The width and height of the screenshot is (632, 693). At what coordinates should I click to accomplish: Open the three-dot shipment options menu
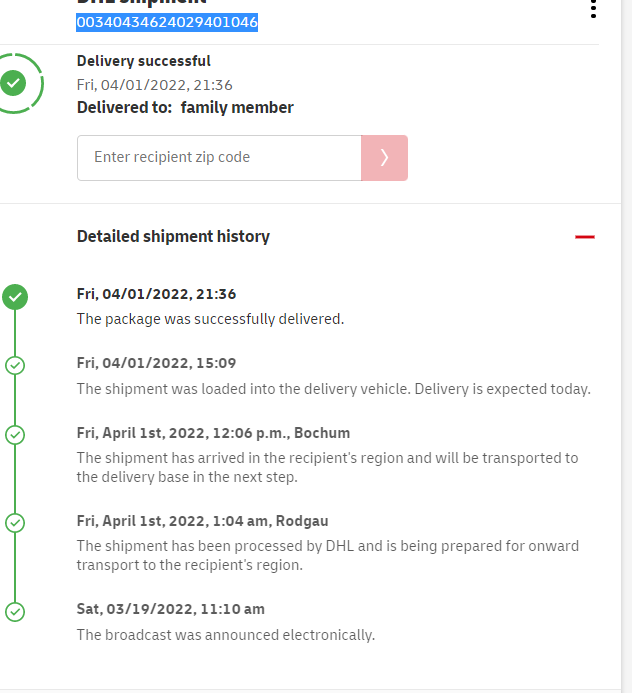[593, 9]
